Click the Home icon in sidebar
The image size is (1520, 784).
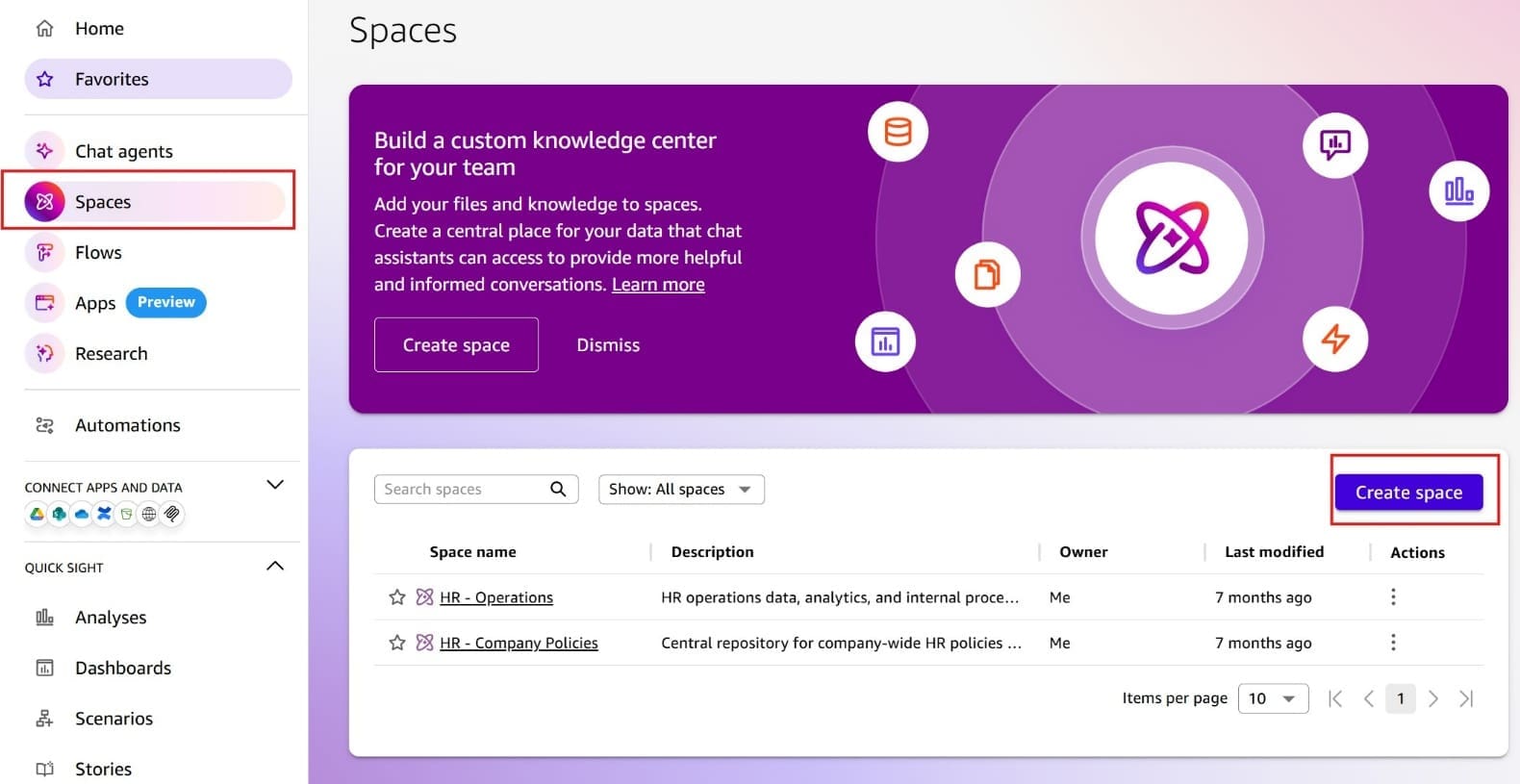tap(44, 28)
